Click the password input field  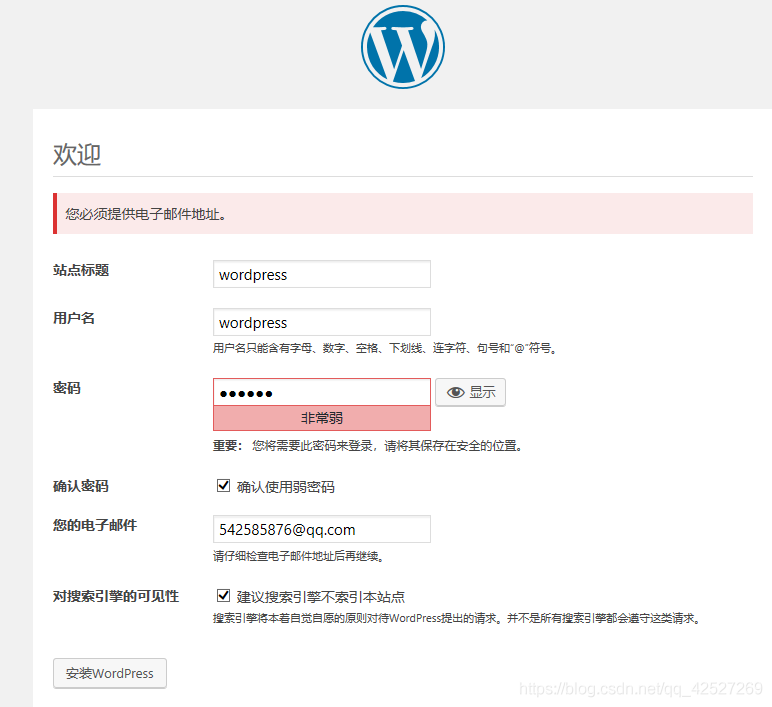tap(322, 392)
